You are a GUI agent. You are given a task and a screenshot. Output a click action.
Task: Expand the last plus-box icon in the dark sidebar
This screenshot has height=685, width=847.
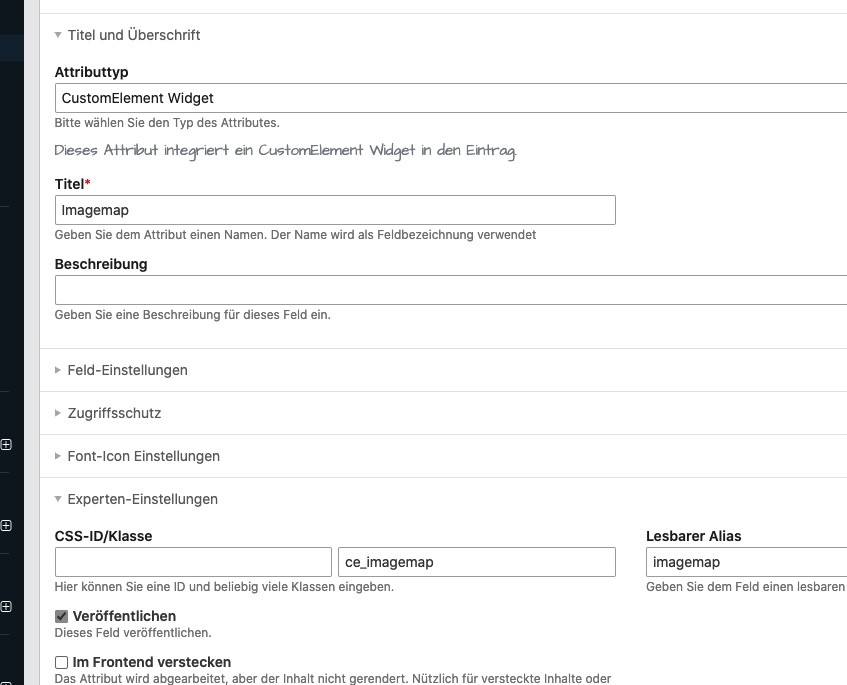6,606
